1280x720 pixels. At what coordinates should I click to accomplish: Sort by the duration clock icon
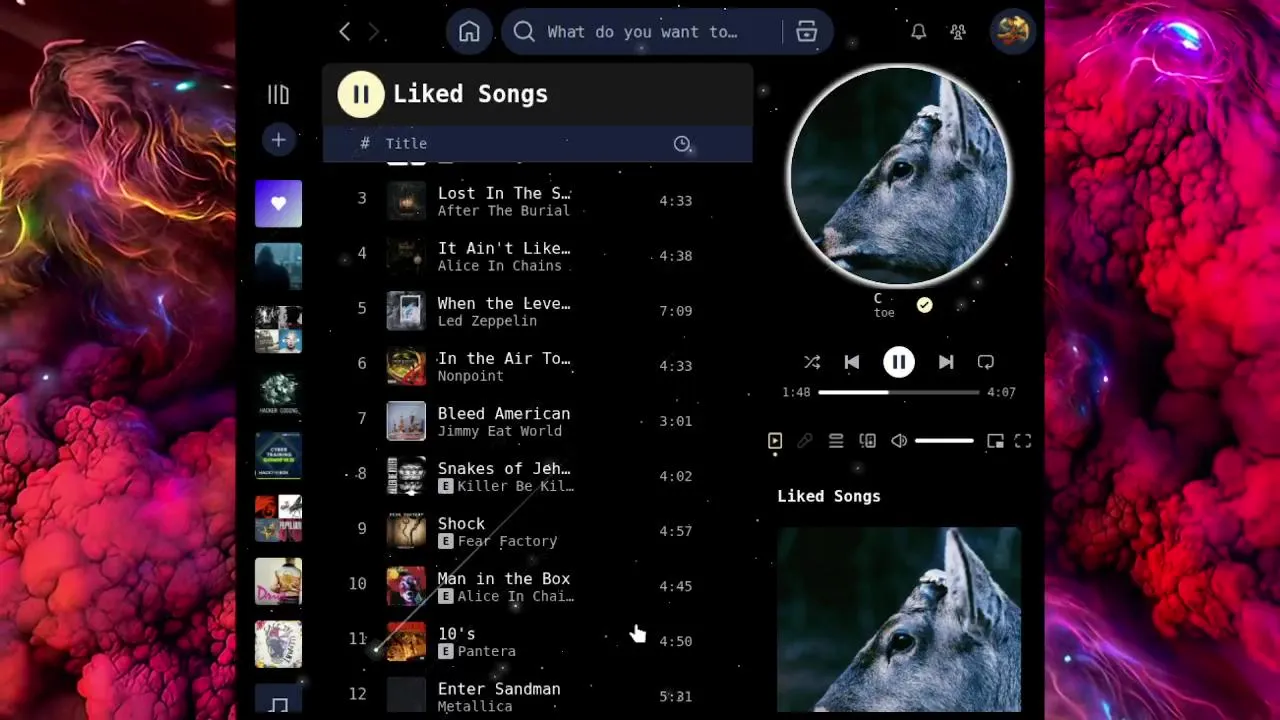coord(682,144)
